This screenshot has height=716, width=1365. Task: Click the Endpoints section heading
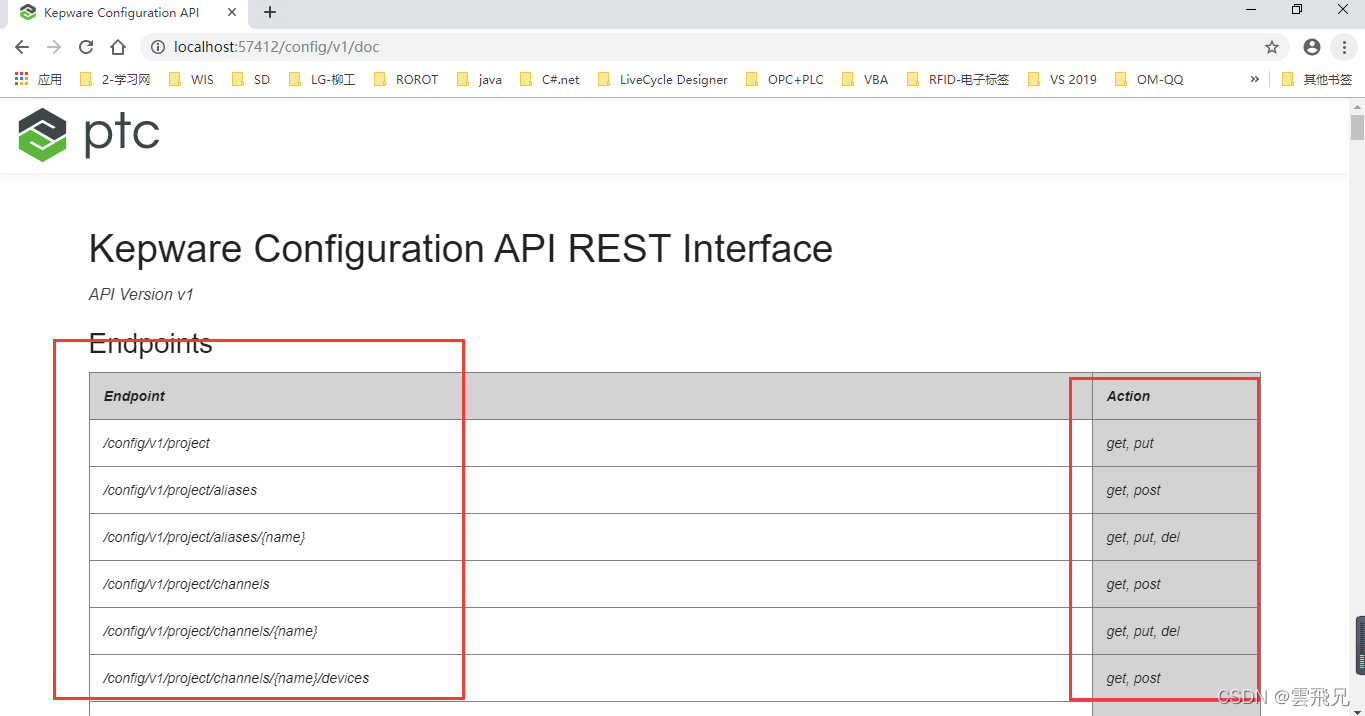coord(151,343)
